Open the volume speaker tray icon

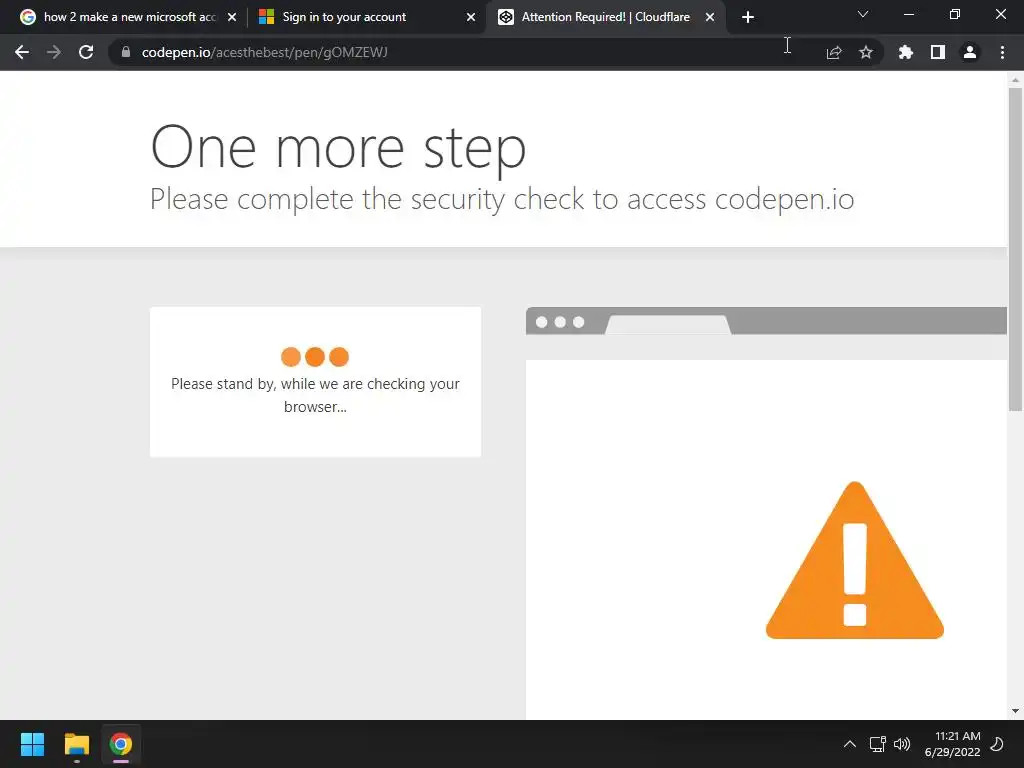point(902,744)
